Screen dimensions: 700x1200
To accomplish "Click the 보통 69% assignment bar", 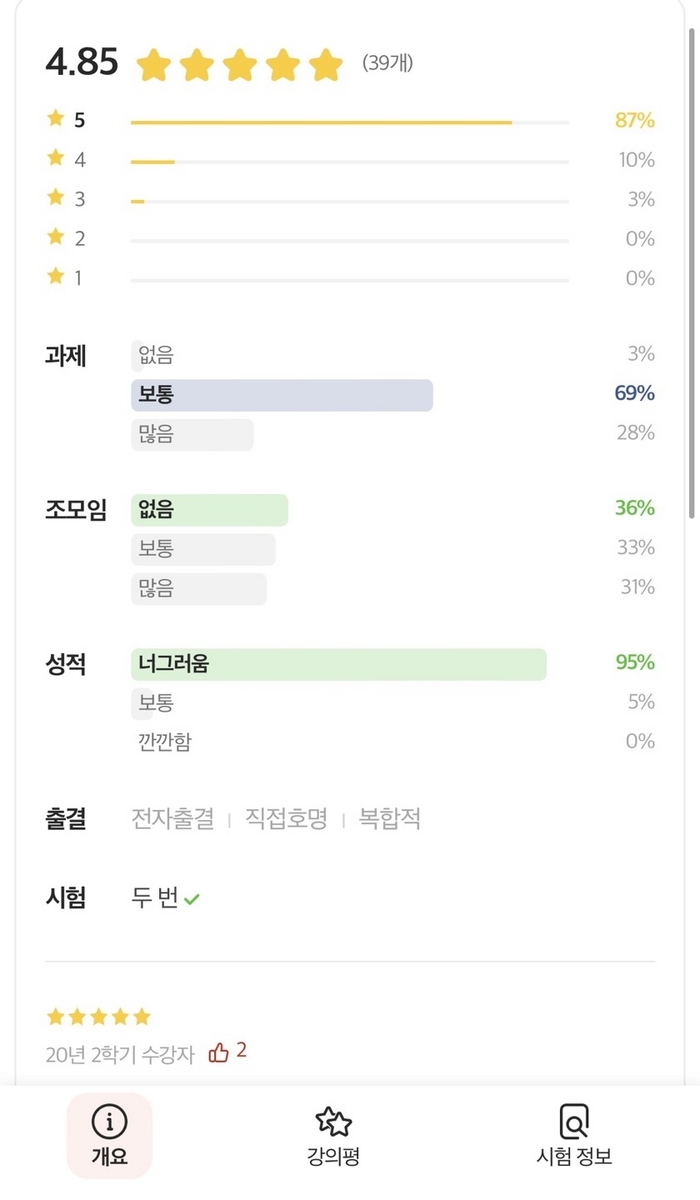I will click(x=282, y=395).
